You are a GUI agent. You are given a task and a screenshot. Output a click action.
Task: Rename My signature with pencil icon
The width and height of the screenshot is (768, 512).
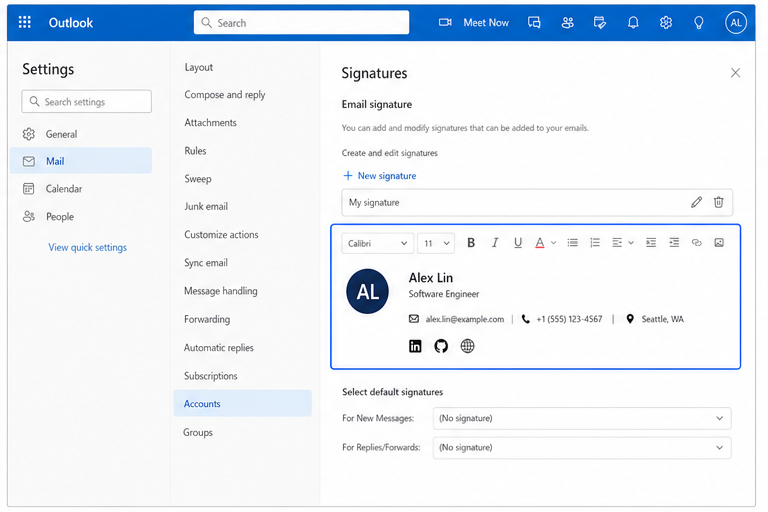pyautogui.click(x=696, y=202)
